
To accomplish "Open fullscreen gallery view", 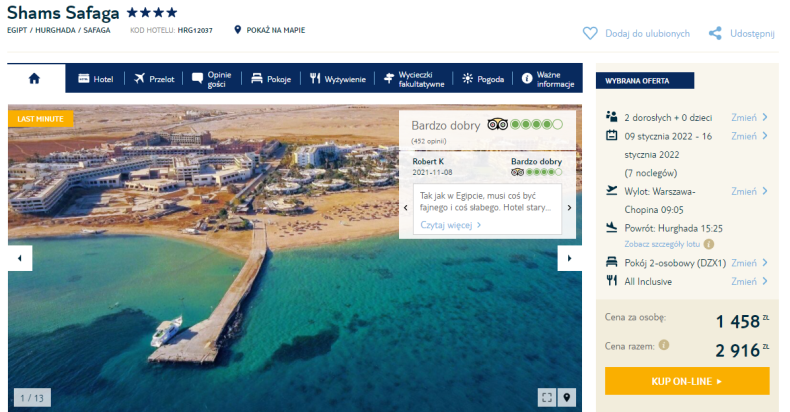I will point(547,397).
